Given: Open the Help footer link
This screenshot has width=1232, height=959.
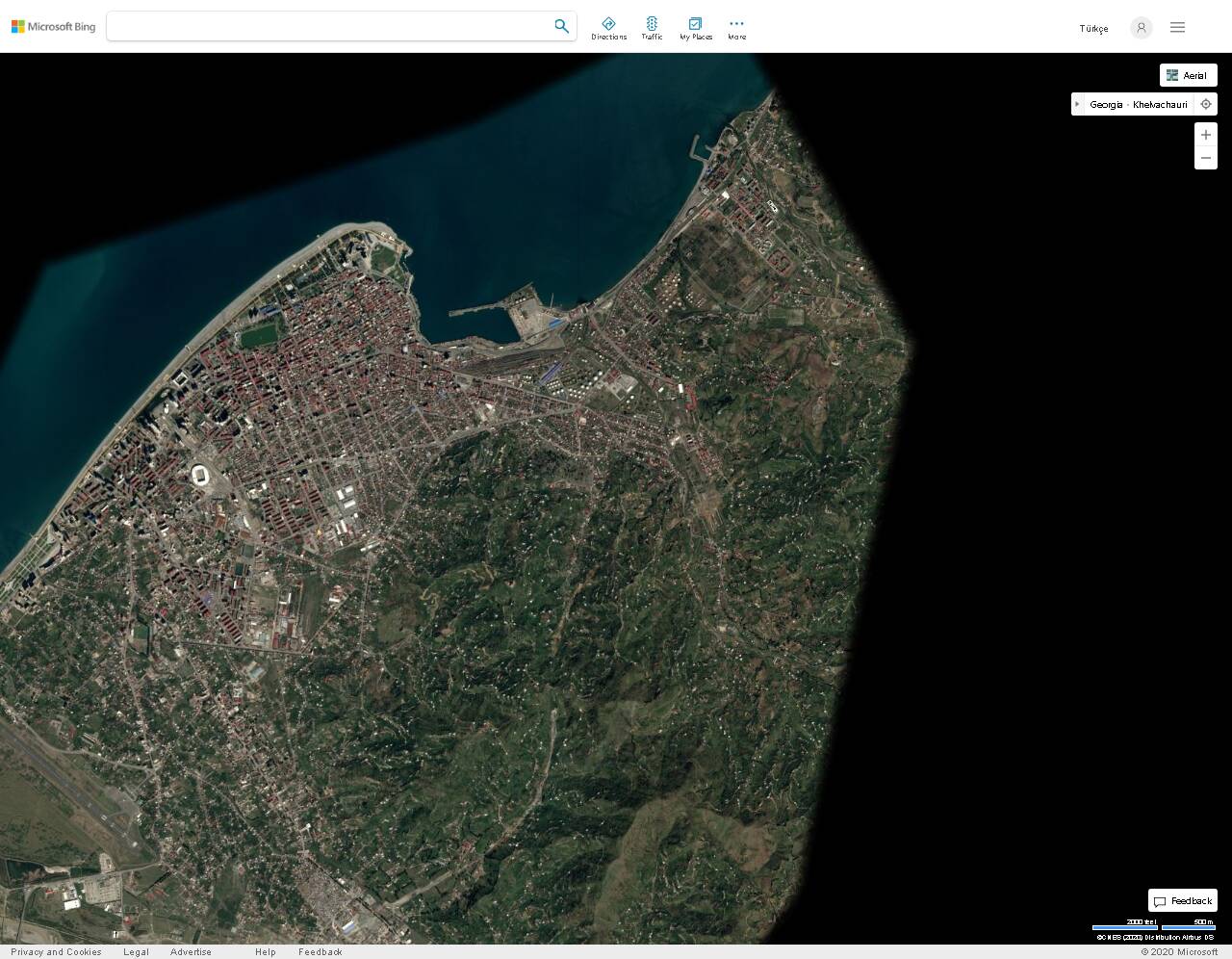Looking at the screenshot, I should (265, 952).
